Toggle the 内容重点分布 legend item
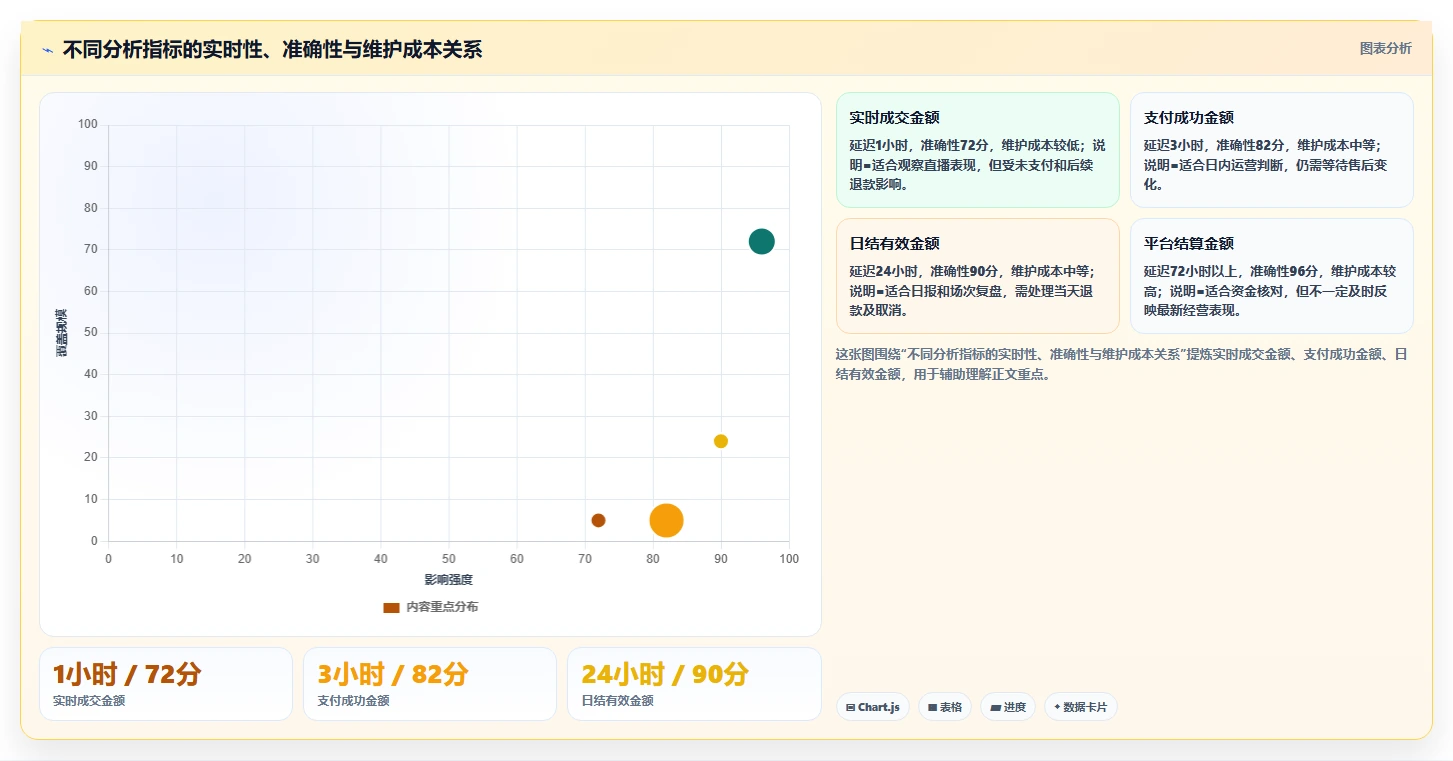This screenshot has width=1453, height=761. tap(431, 607)
